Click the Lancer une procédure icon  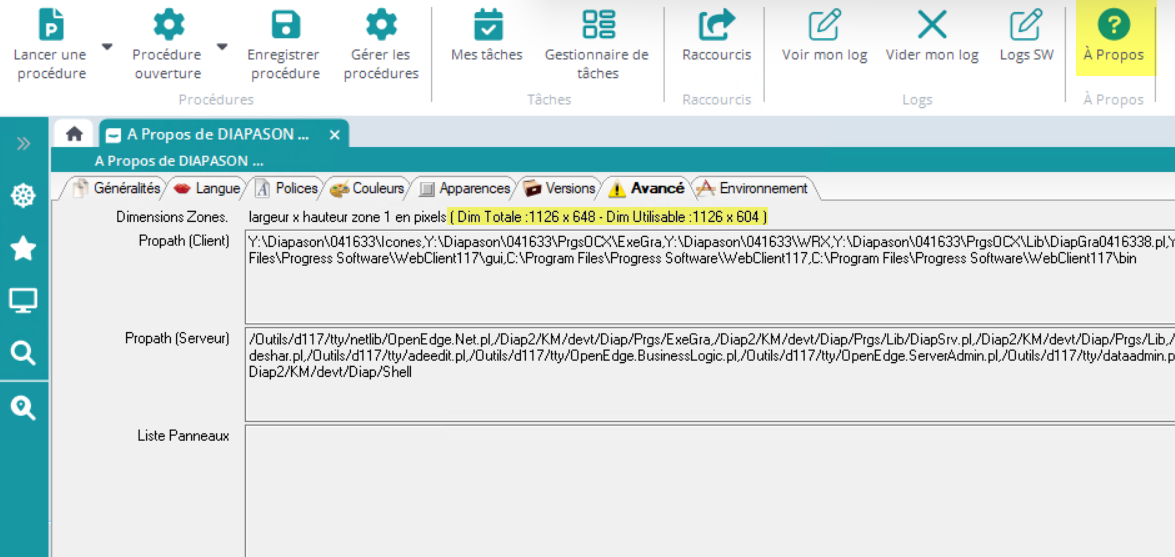coord(50,25)
